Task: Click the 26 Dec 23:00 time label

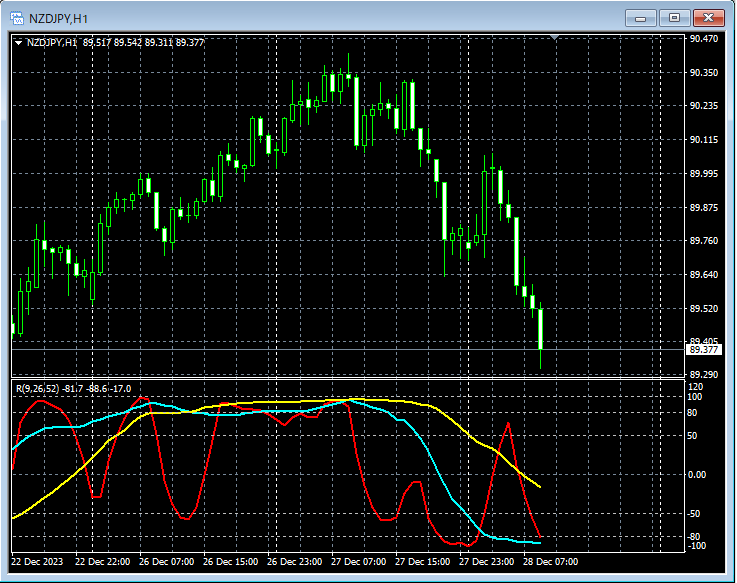Action: click(x=294, y=562)
